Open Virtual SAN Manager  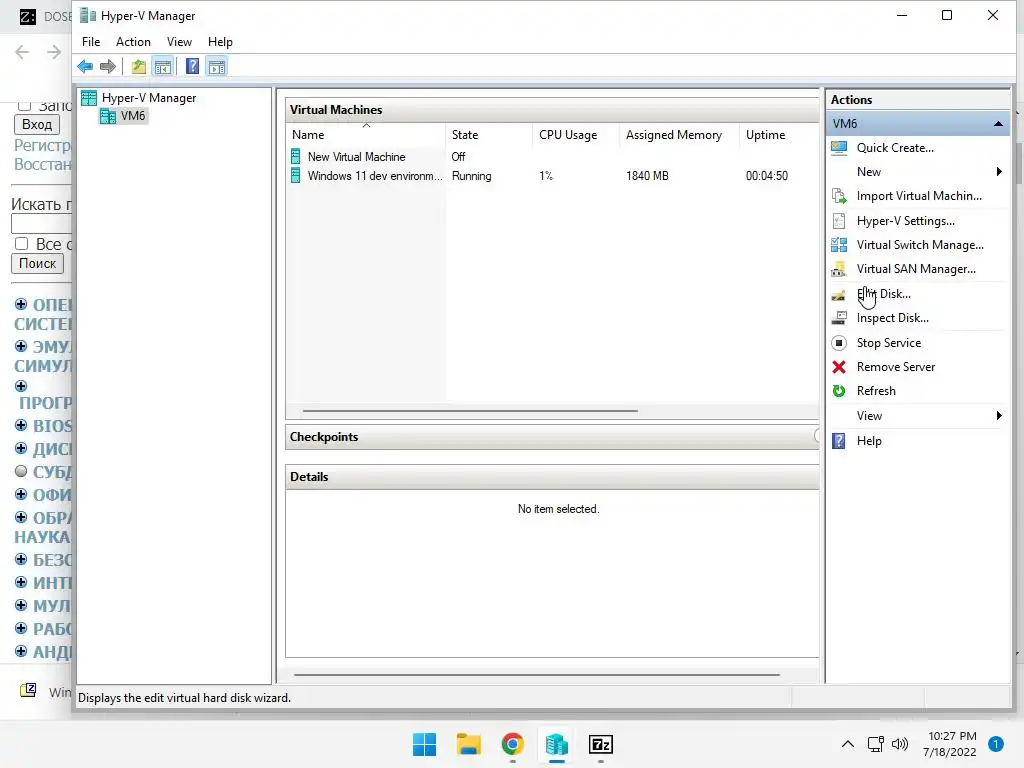pyautogui.click(x=916, y=269)
